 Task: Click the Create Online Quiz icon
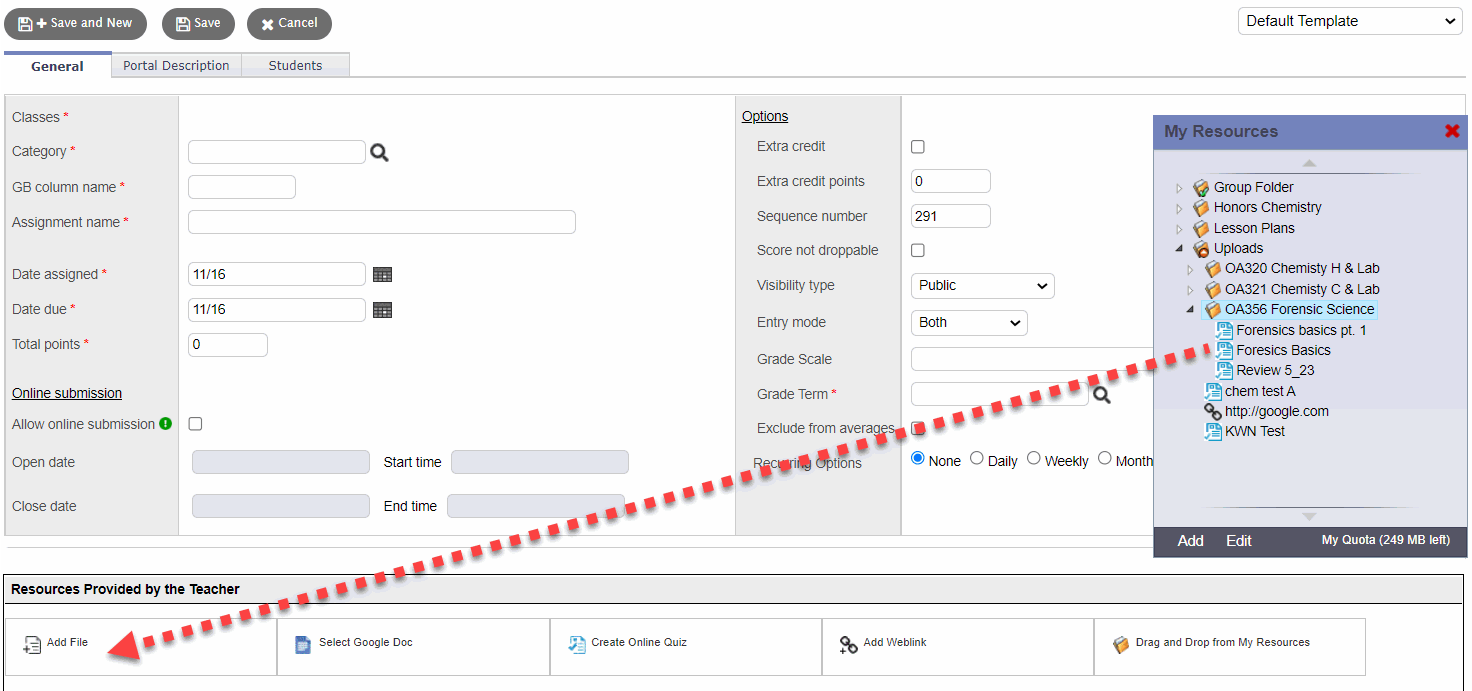pos(576,643)
